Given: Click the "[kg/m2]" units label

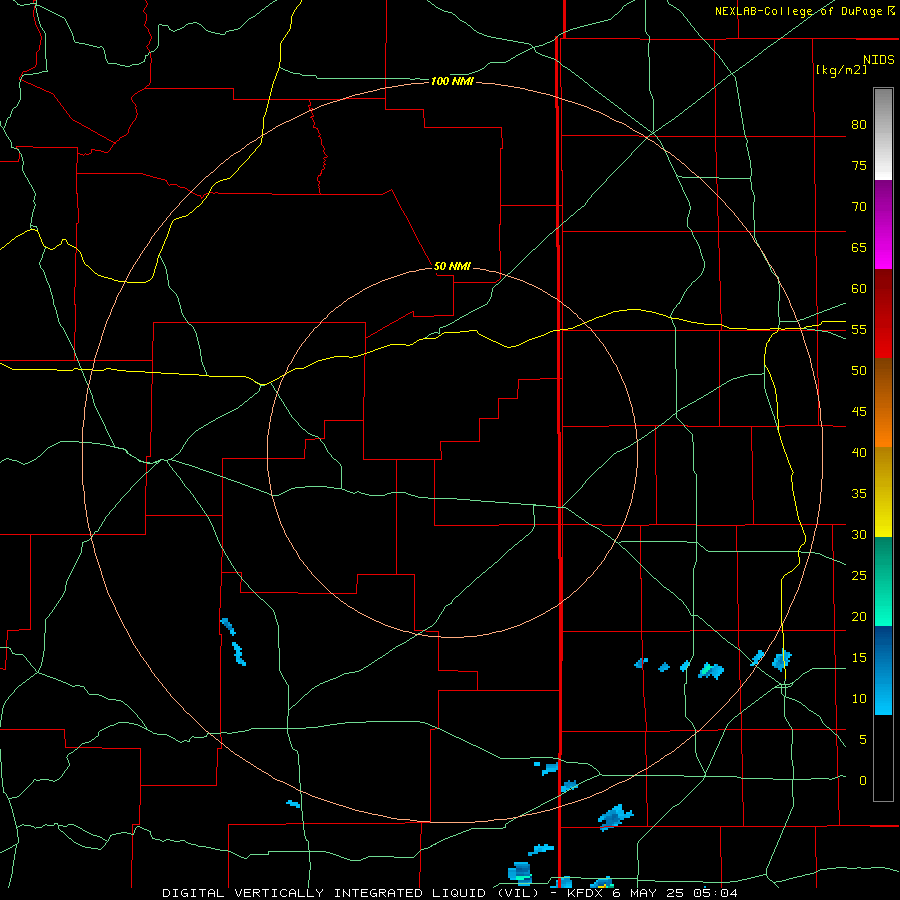Looking at the screenshot, I should pyautogui.click(x=841, y=70).
